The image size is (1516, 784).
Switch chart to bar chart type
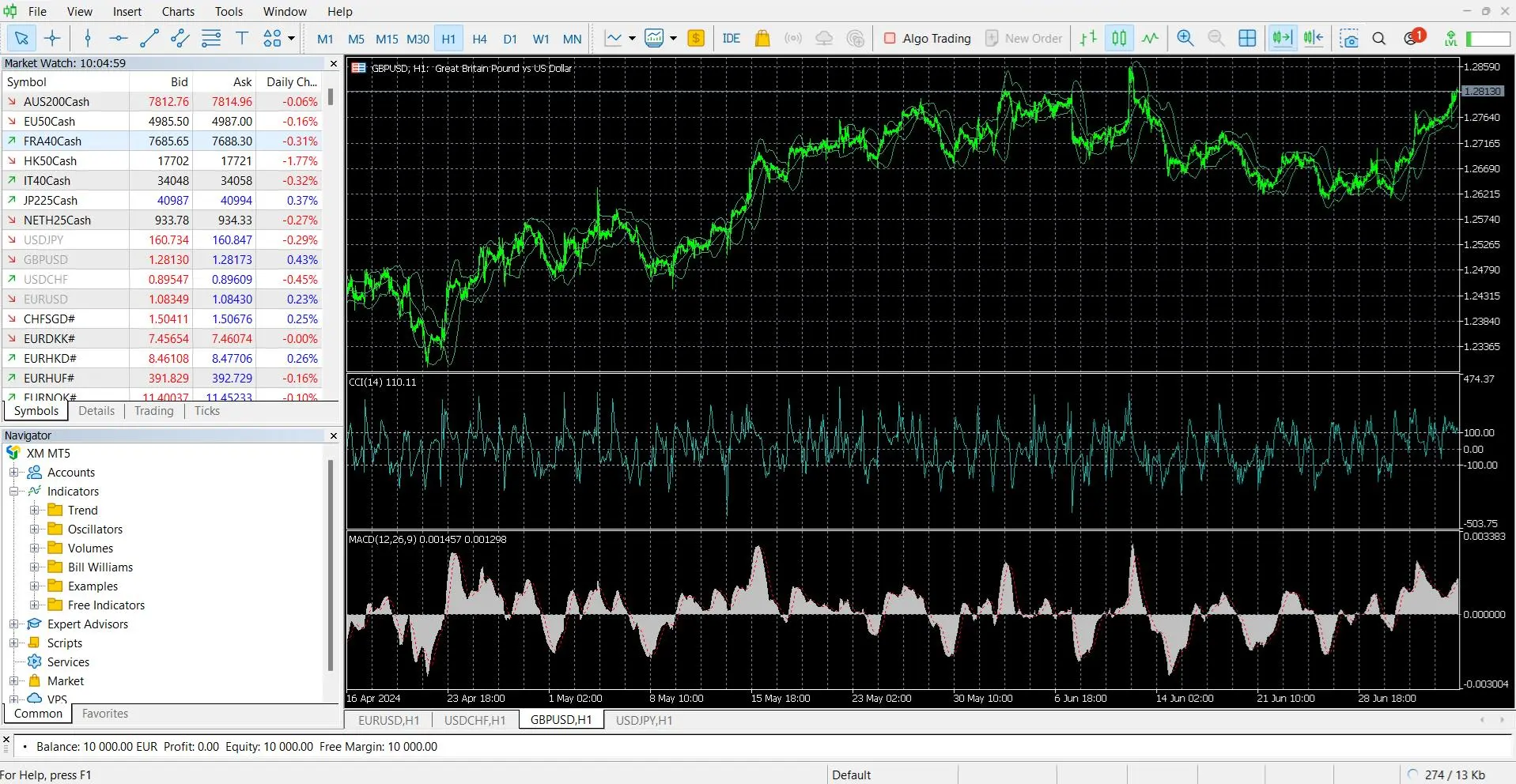pyautogui.click(x=1089, y=38)
